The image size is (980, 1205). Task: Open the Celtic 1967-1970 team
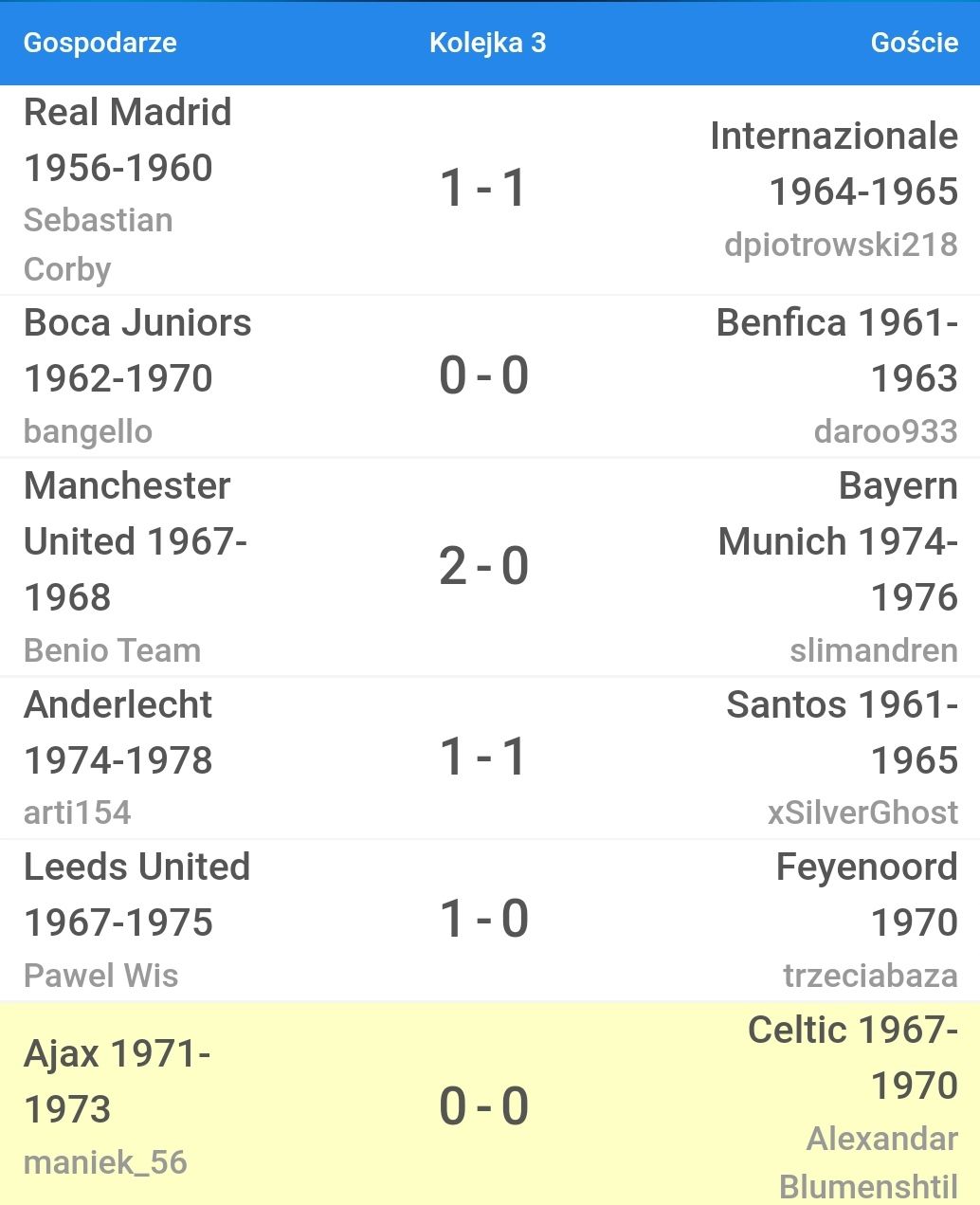[x=853, y=1057]
